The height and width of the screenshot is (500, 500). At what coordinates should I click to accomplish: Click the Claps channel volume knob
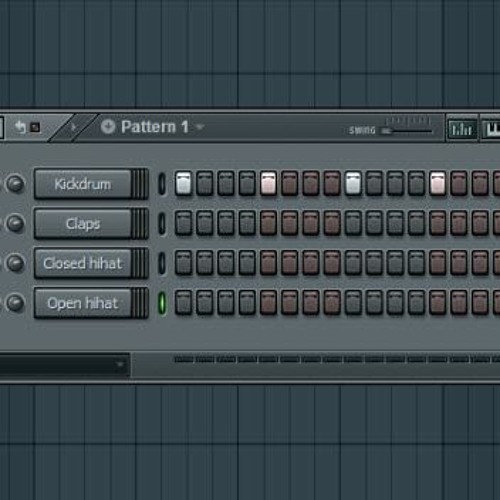click(15, 223)
